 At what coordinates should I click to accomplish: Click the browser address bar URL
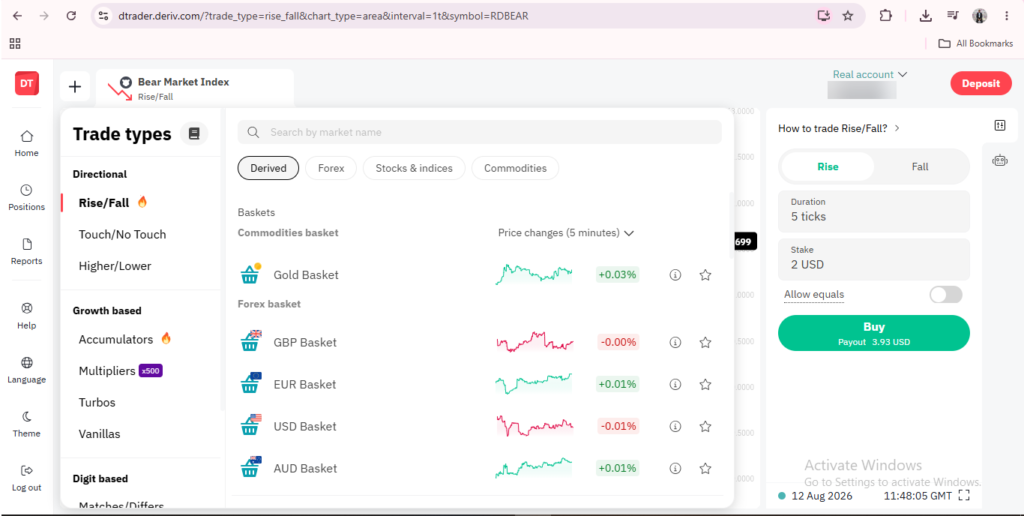tap(323, 16)
